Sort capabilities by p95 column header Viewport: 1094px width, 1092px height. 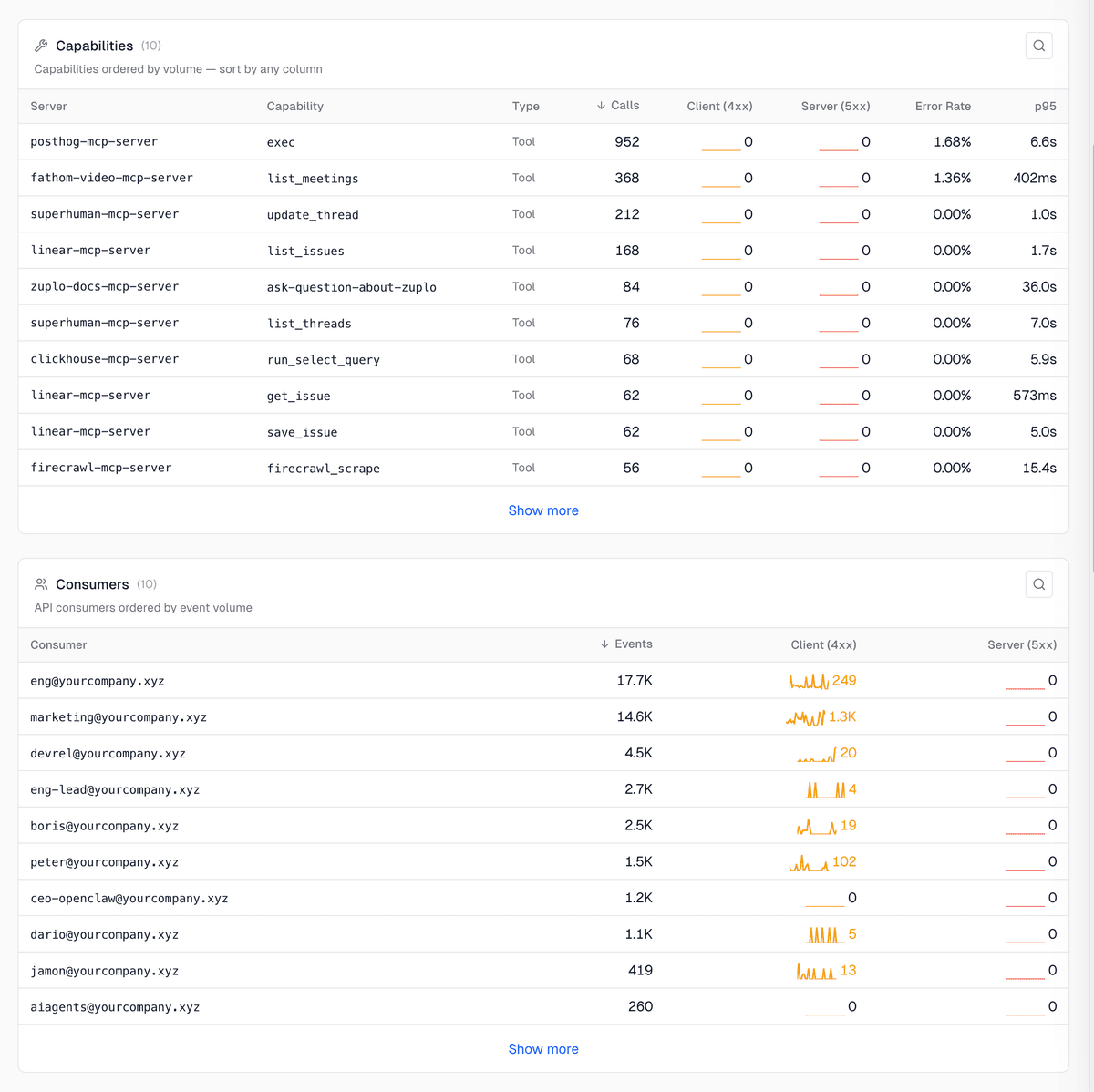[x=1046, y=107]
